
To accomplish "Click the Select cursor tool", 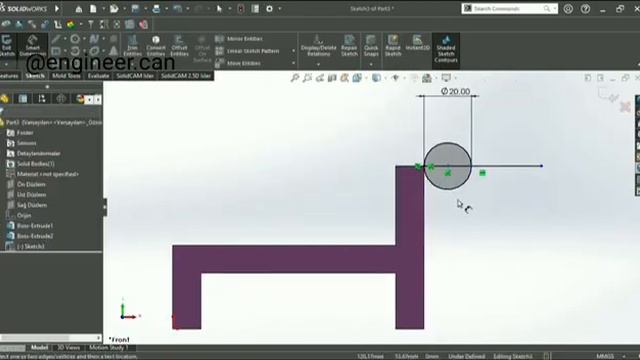I will (219, 9).
